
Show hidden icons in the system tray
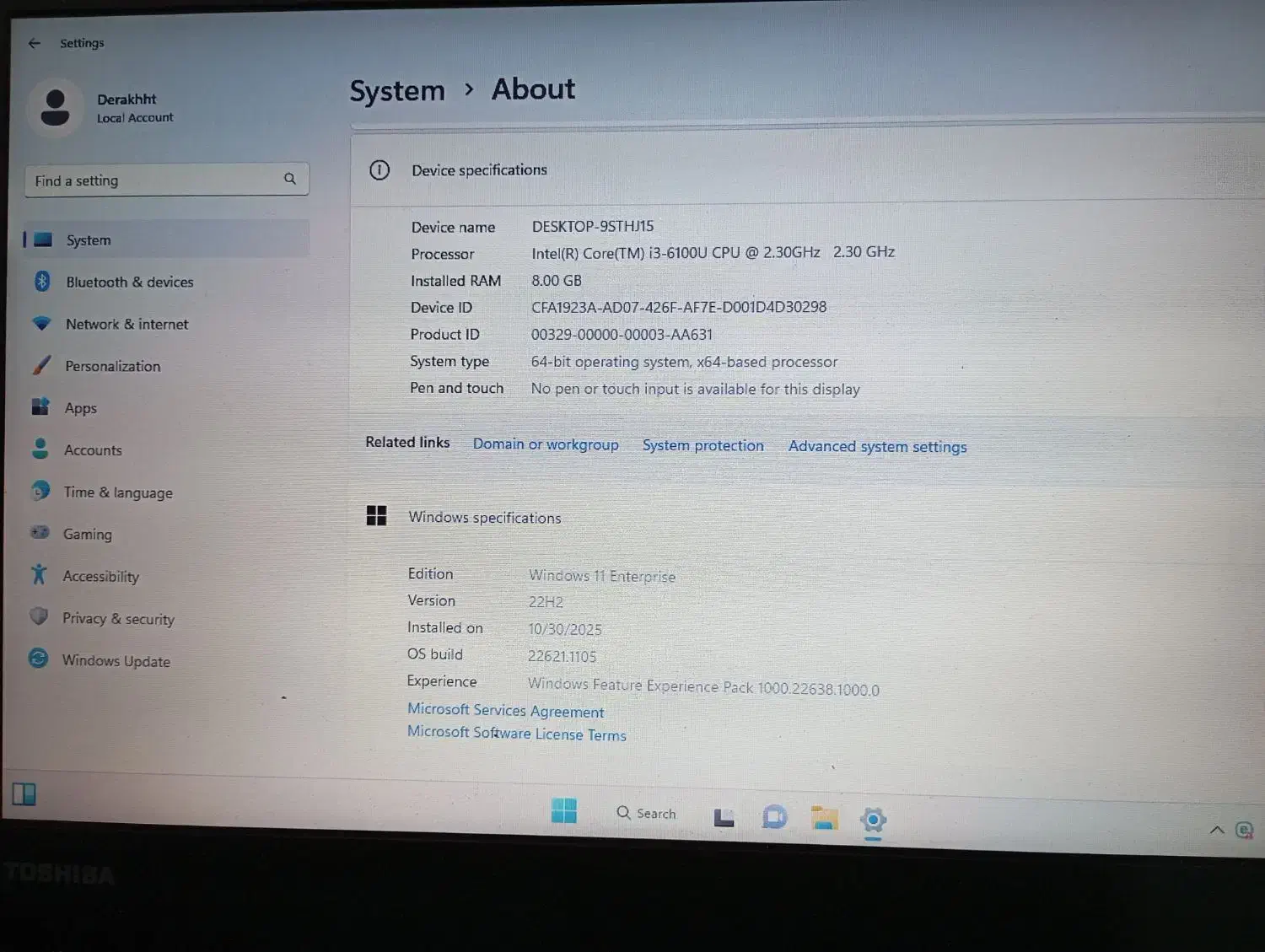(x=1217, y=830)
